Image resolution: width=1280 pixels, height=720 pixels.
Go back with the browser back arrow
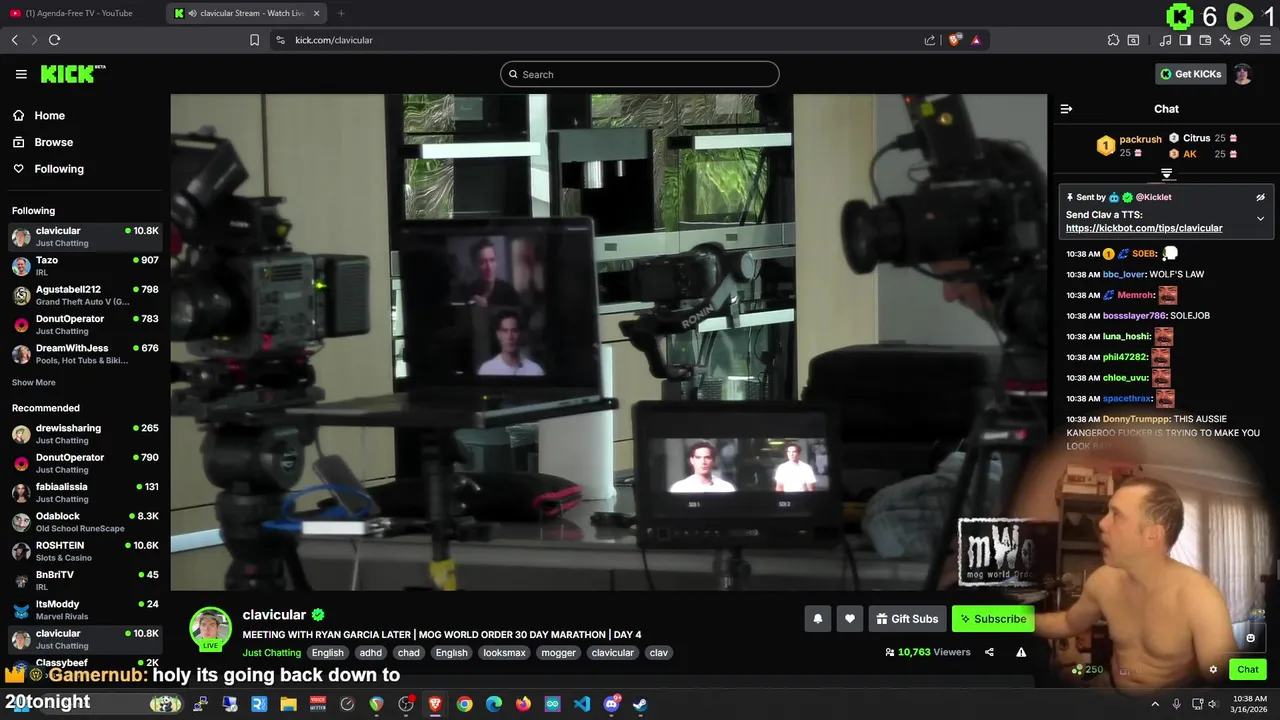click(x=14, y=40)
